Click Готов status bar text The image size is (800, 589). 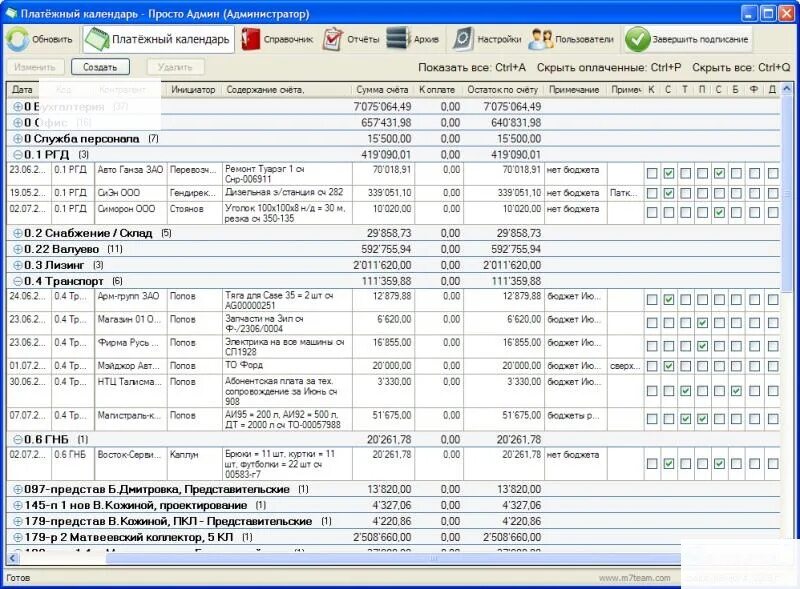pyautogui.click(x=18, y=578)
